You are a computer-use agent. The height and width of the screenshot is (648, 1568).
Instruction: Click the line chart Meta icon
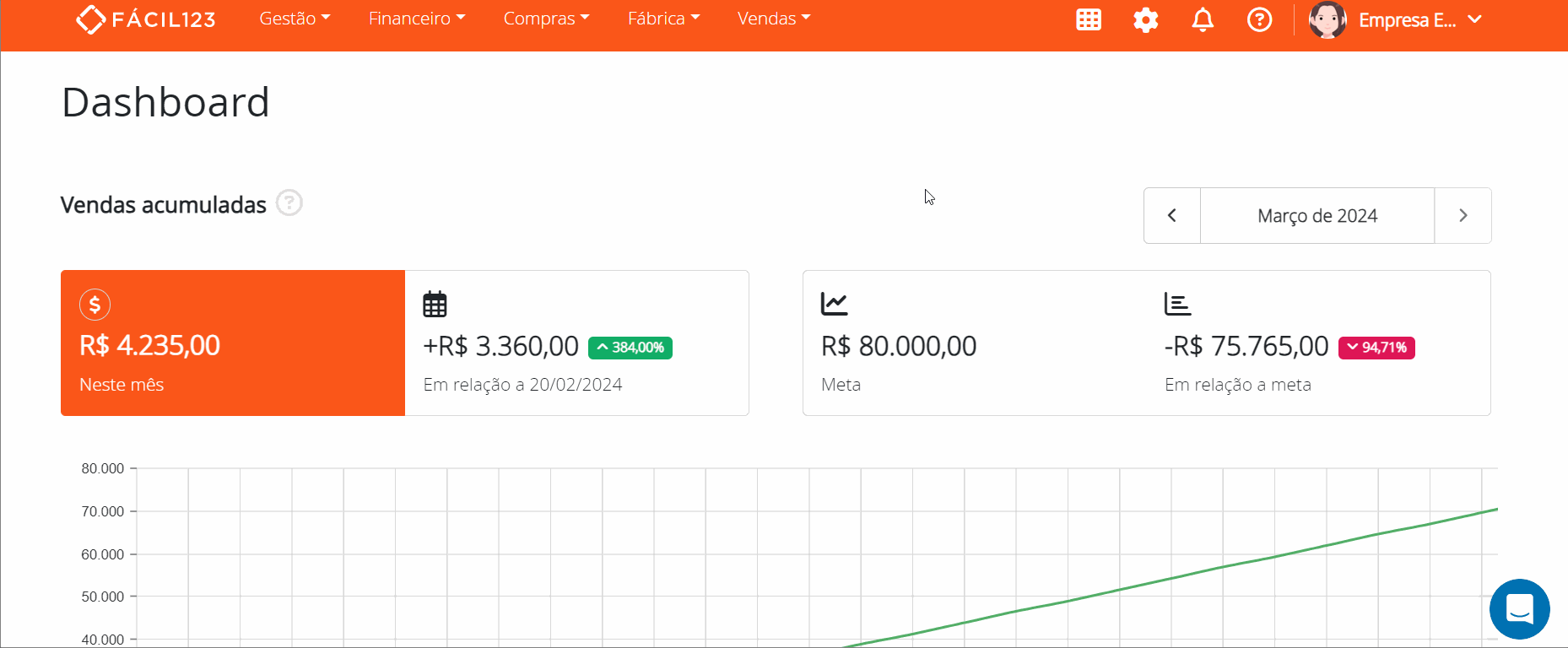(x=834, y=304)
